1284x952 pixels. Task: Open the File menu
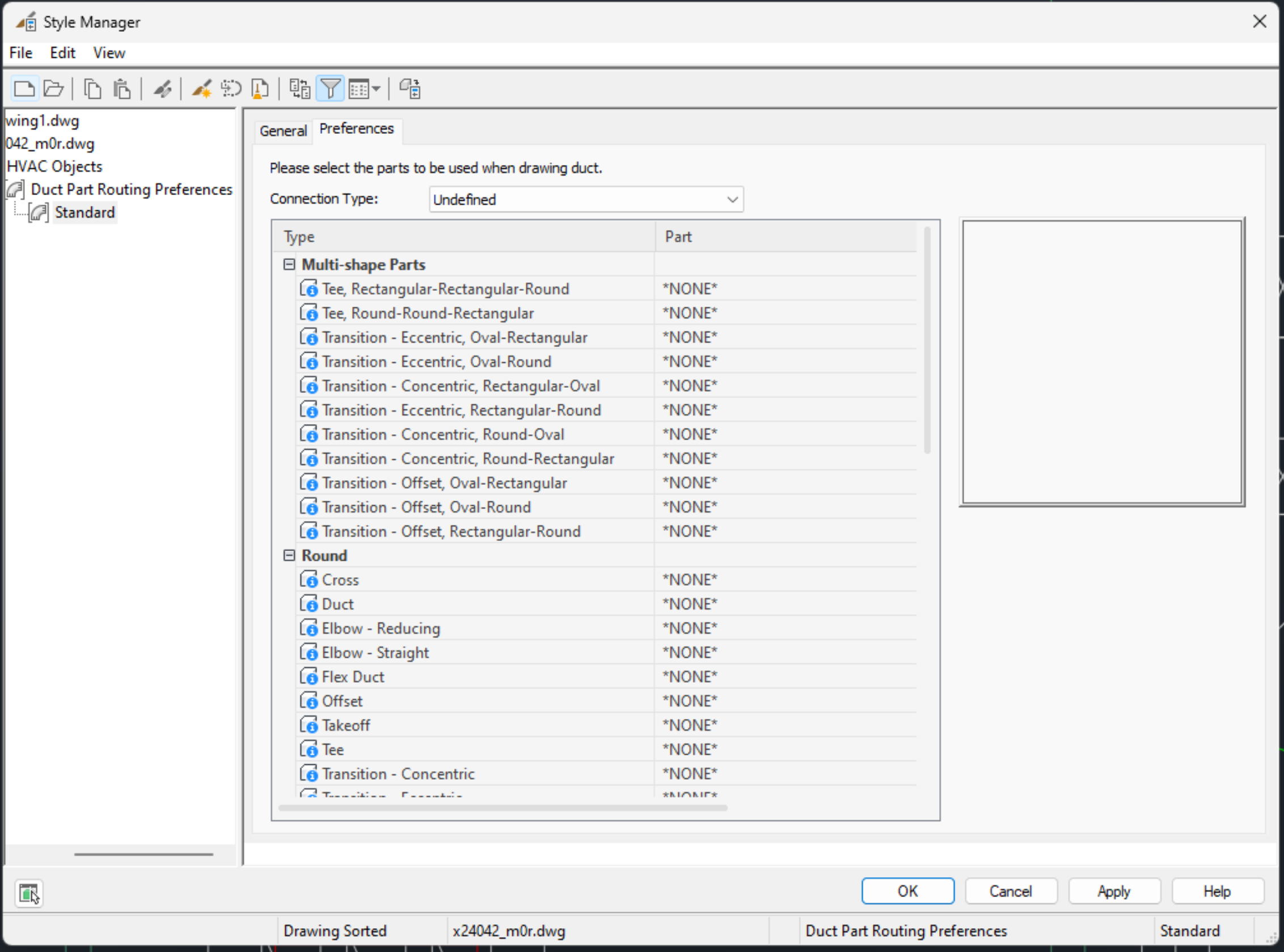[21, 53]
